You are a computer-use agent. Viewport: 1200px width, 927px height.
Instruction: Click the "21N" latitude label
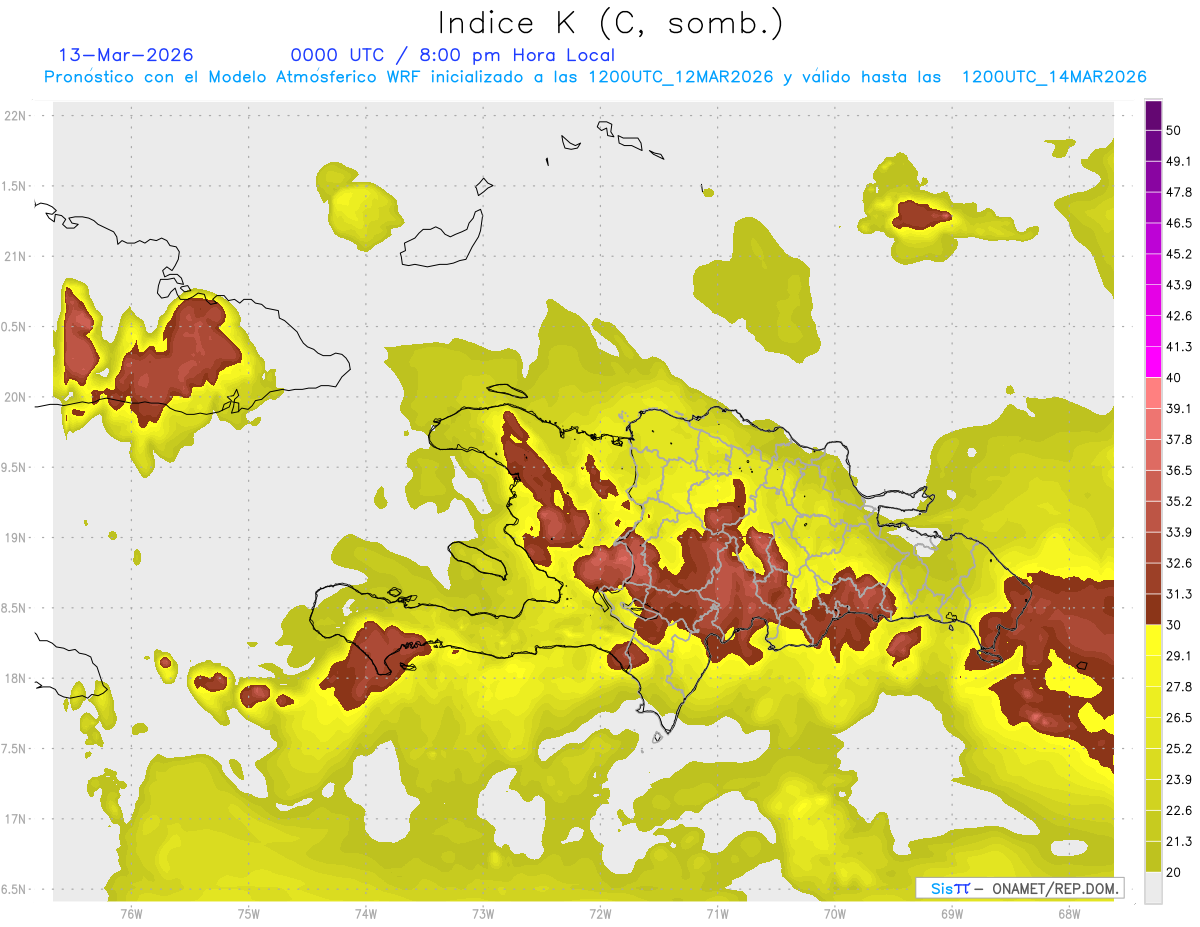pyautogui.click(x=16, y=256)
